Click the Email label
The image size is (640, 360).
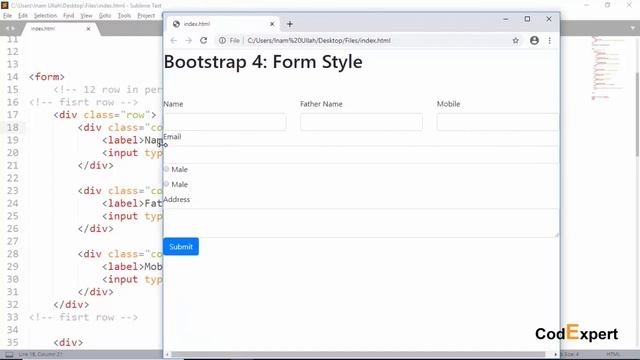[172, 137]
